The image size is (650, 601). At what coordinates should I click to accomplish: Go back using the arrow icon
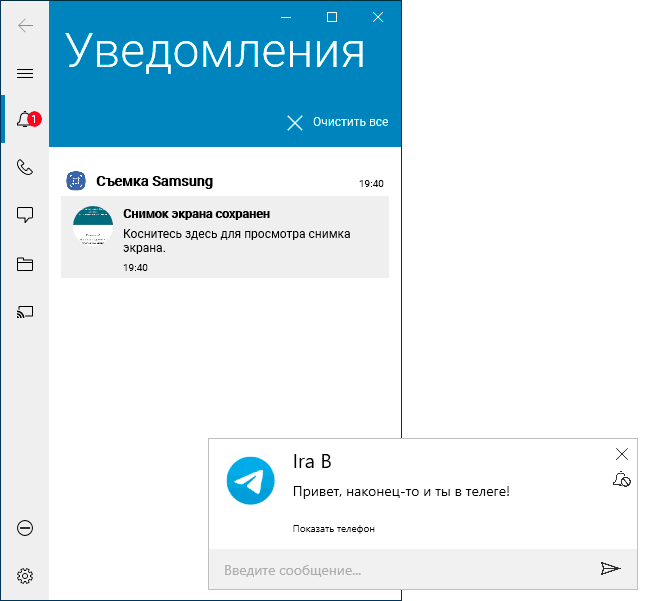(x=25, y=26)
